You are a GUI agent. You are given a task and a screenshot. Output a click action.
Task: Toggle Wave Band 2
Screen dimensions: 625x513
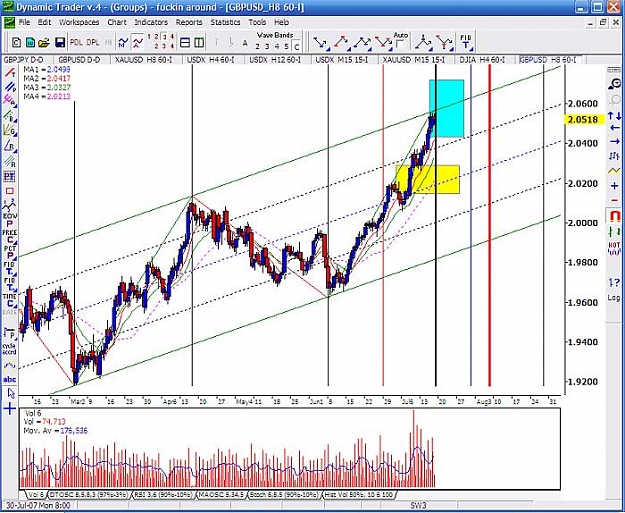257,47
